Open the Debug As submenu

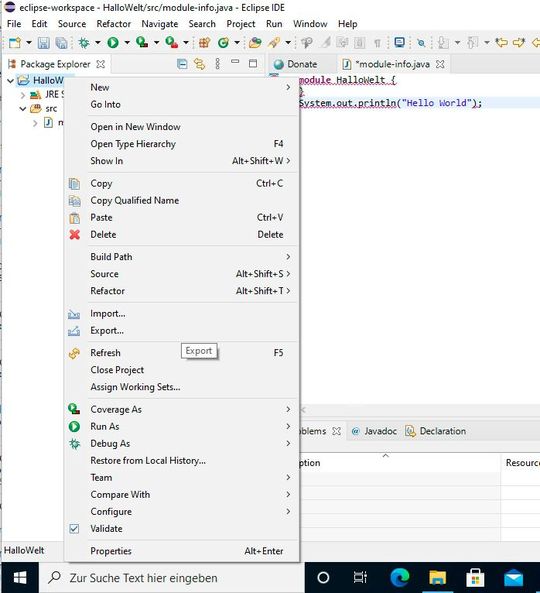click(x=182, y=444)
